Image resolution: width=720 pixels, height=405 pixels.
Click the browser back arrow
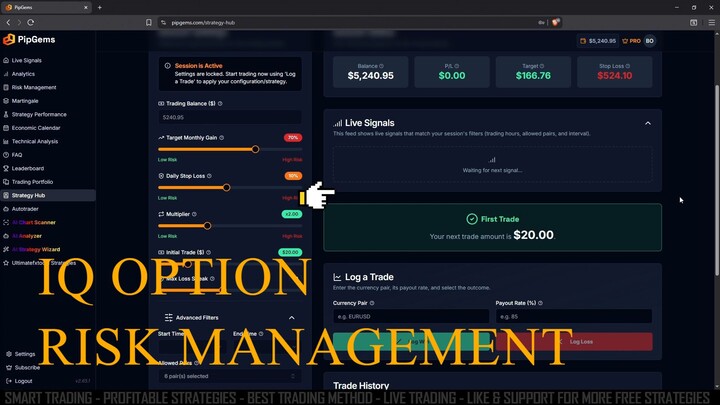point(8,22)
